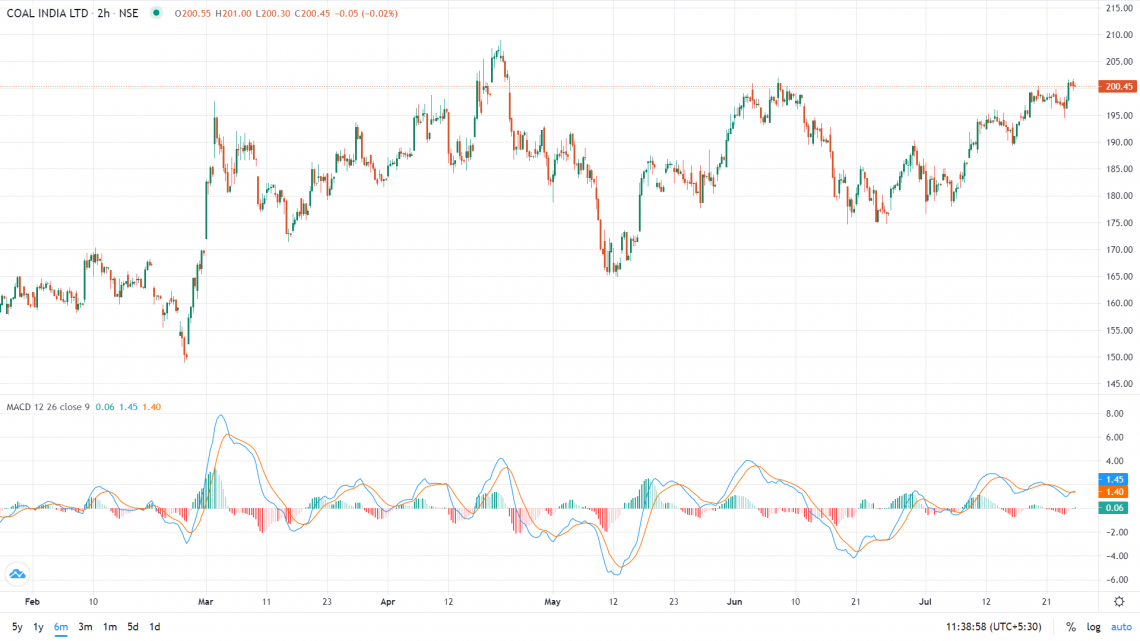Click the Jul label on time axis
1140x641 pixels.
tap(926, 602)
